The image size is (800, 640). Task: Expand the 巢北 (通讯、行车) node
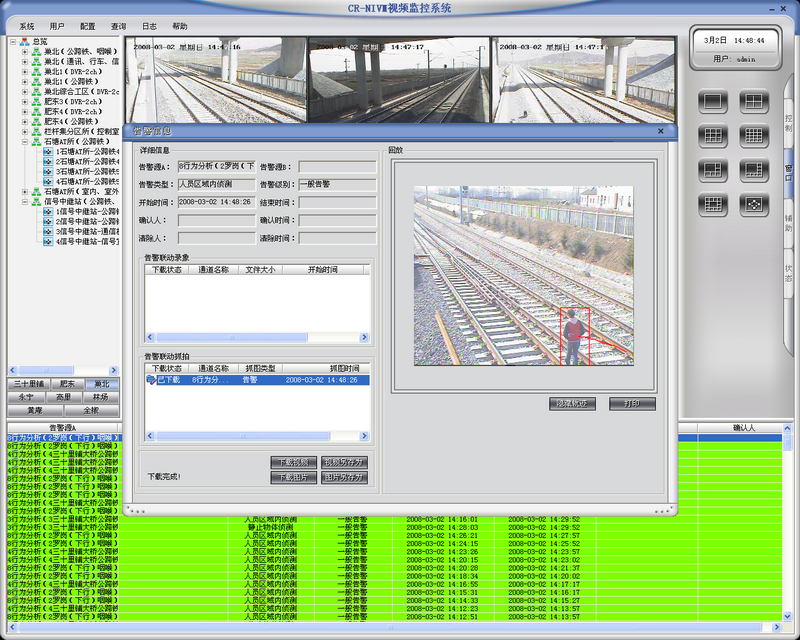pos(25,62)
